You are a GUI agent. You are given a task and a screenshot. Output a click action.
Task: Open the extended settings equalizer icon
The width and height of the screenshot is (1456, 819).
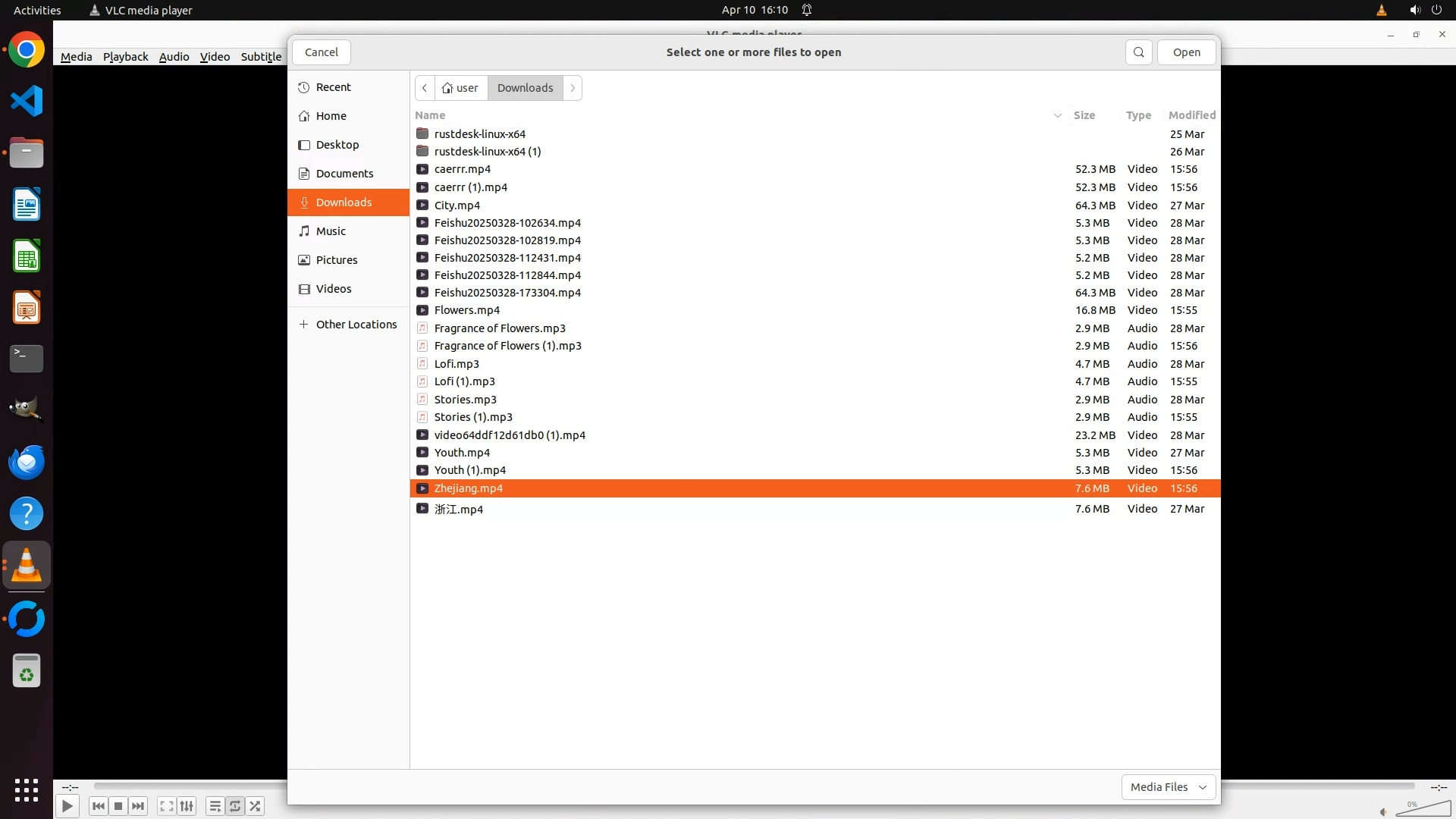(x=187, y=806)
